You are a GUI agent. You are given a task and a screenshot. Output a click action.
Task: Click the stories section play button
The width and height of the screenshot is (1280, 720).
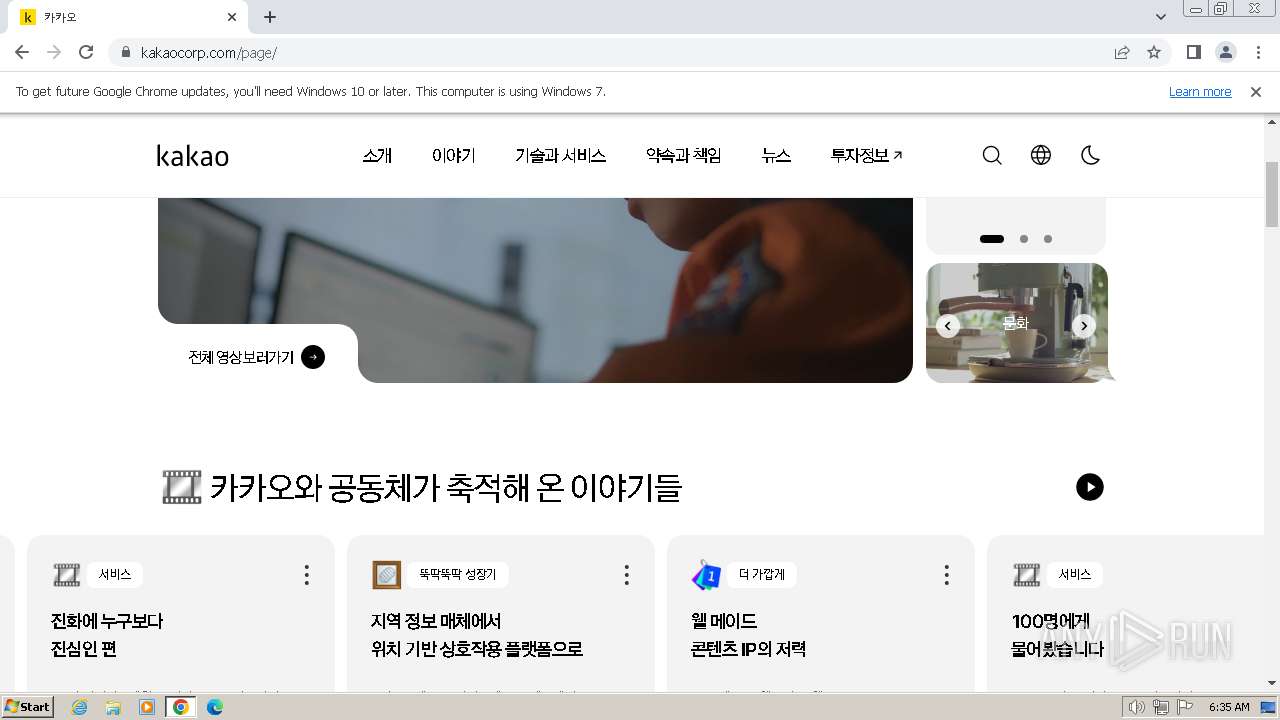click(x=1090, y=487)
